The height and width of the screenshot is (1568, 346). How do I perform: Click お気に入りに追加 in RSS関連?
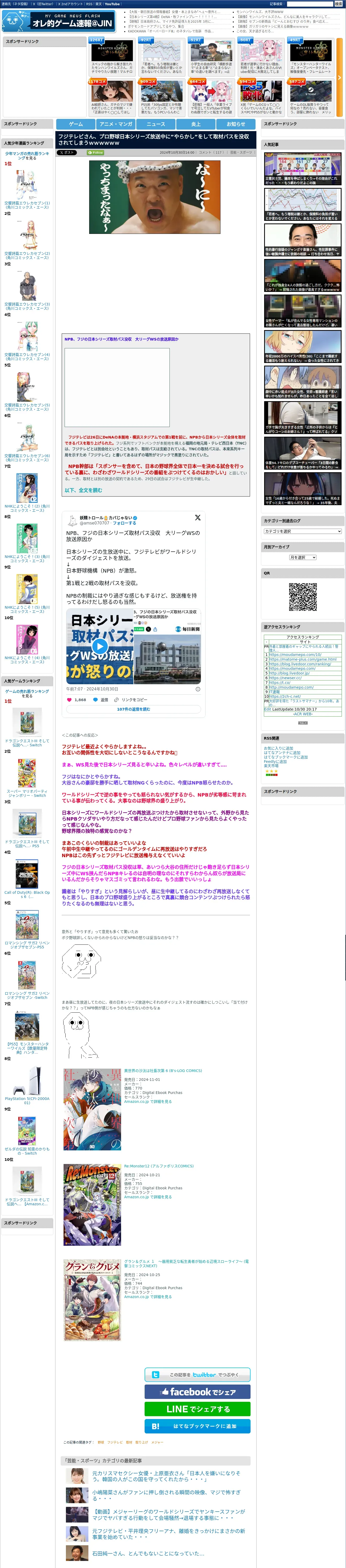278,748
